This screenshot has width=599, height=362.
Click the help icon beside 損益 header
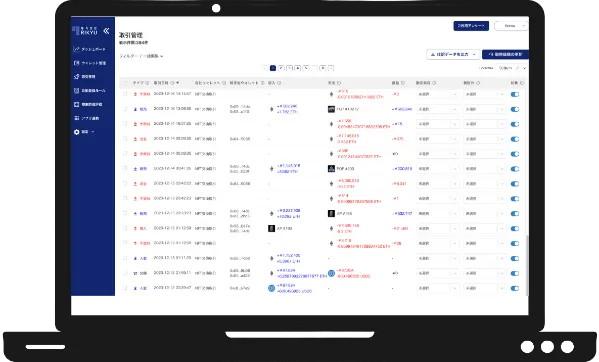(403, 83)
